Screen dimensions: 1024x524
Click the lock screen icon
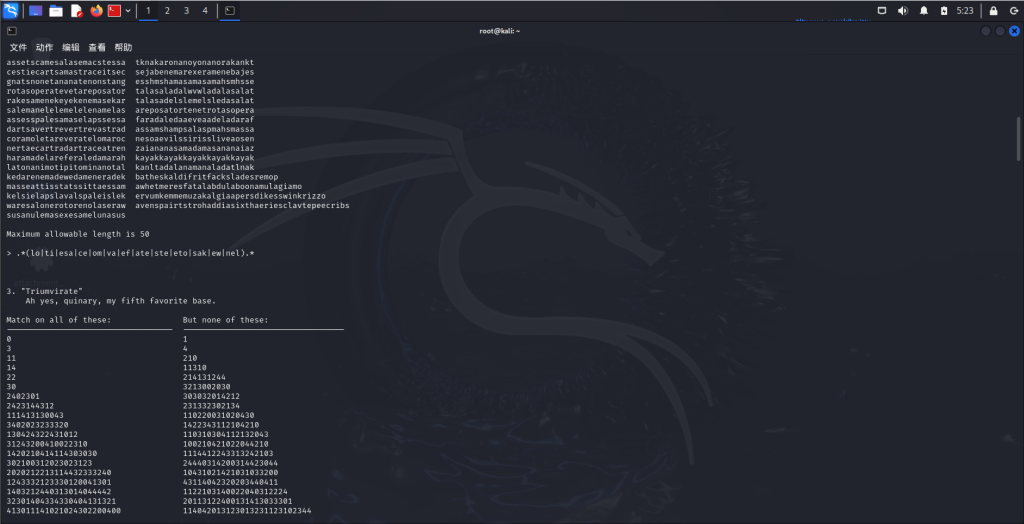pos(993,11)
